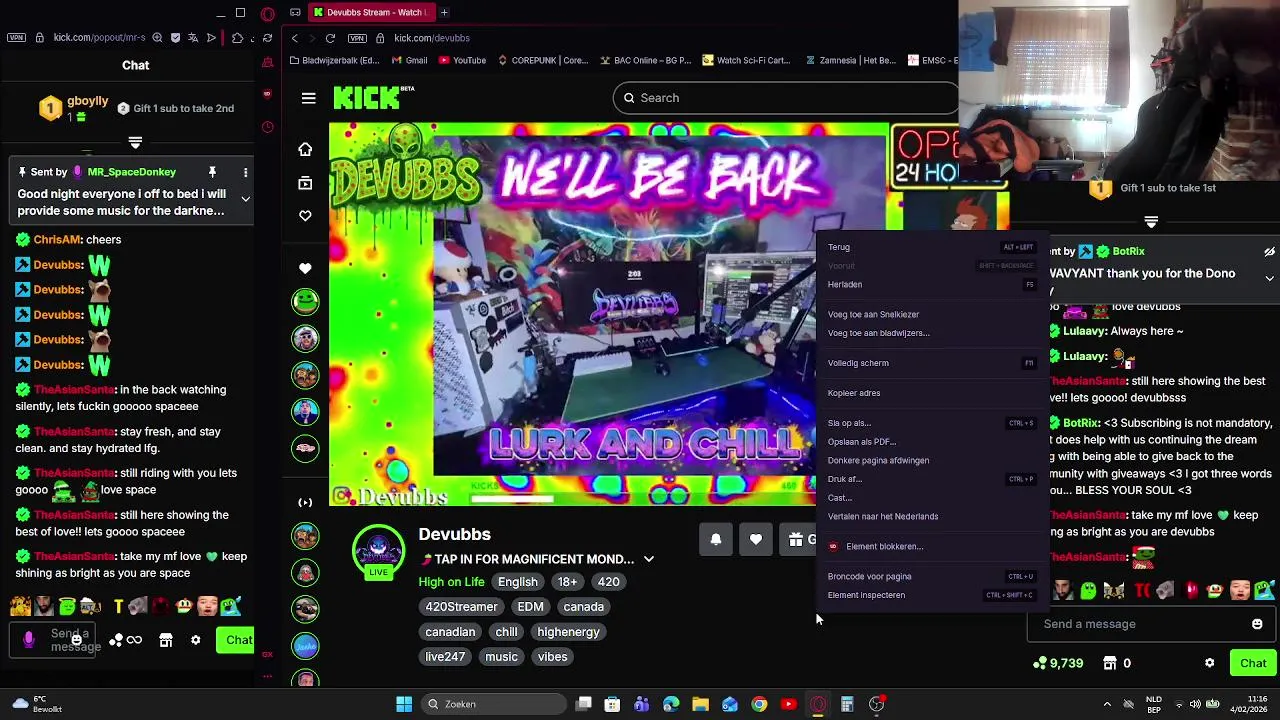Screen dimensions: 1280x720
Task: Click the heart follow button beside Devubbs
Action: pyautogui.click(x=756, y=539)
